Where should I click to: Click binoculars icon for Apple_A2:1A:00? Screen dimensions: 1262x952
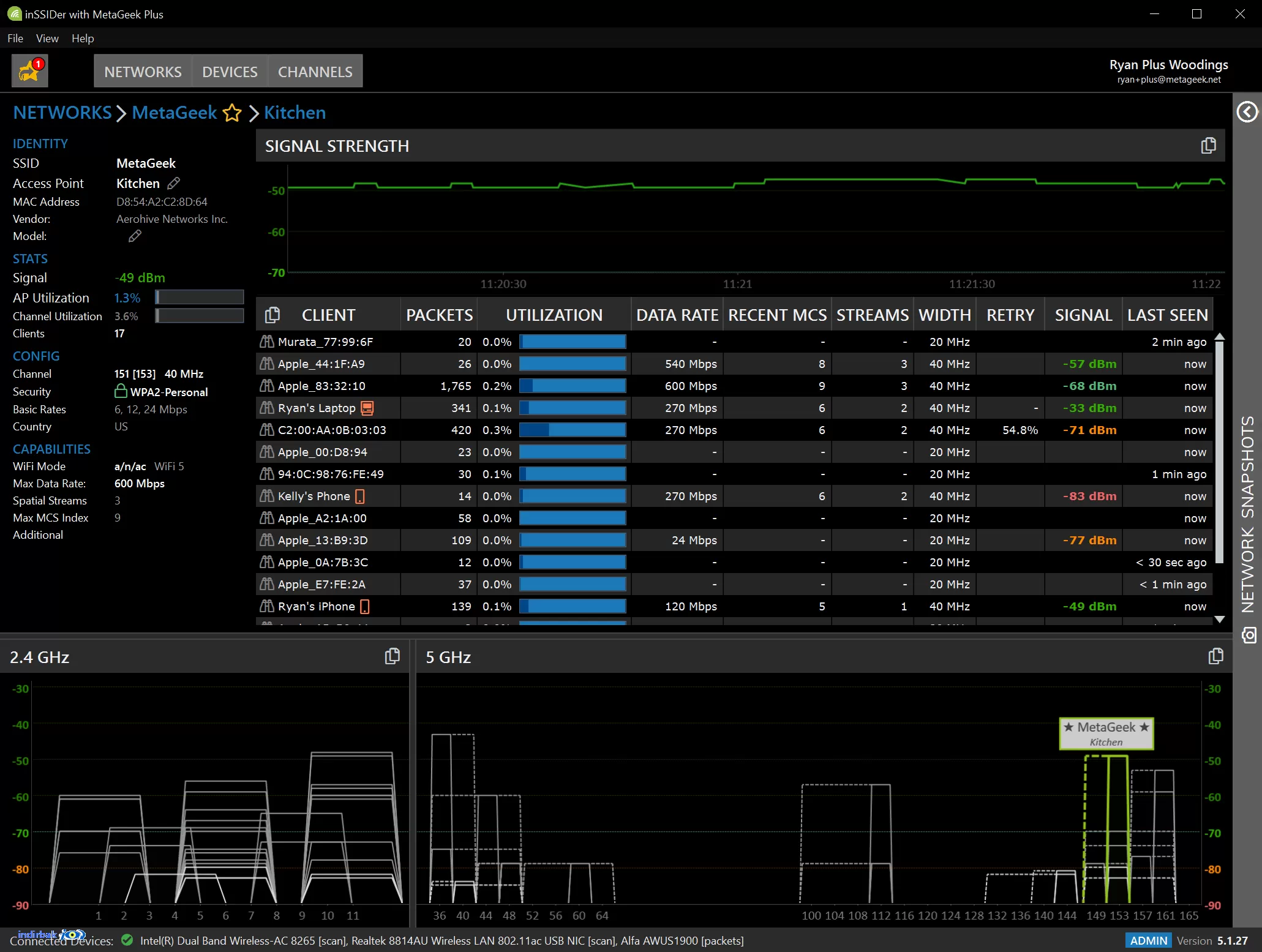[266, 518]
